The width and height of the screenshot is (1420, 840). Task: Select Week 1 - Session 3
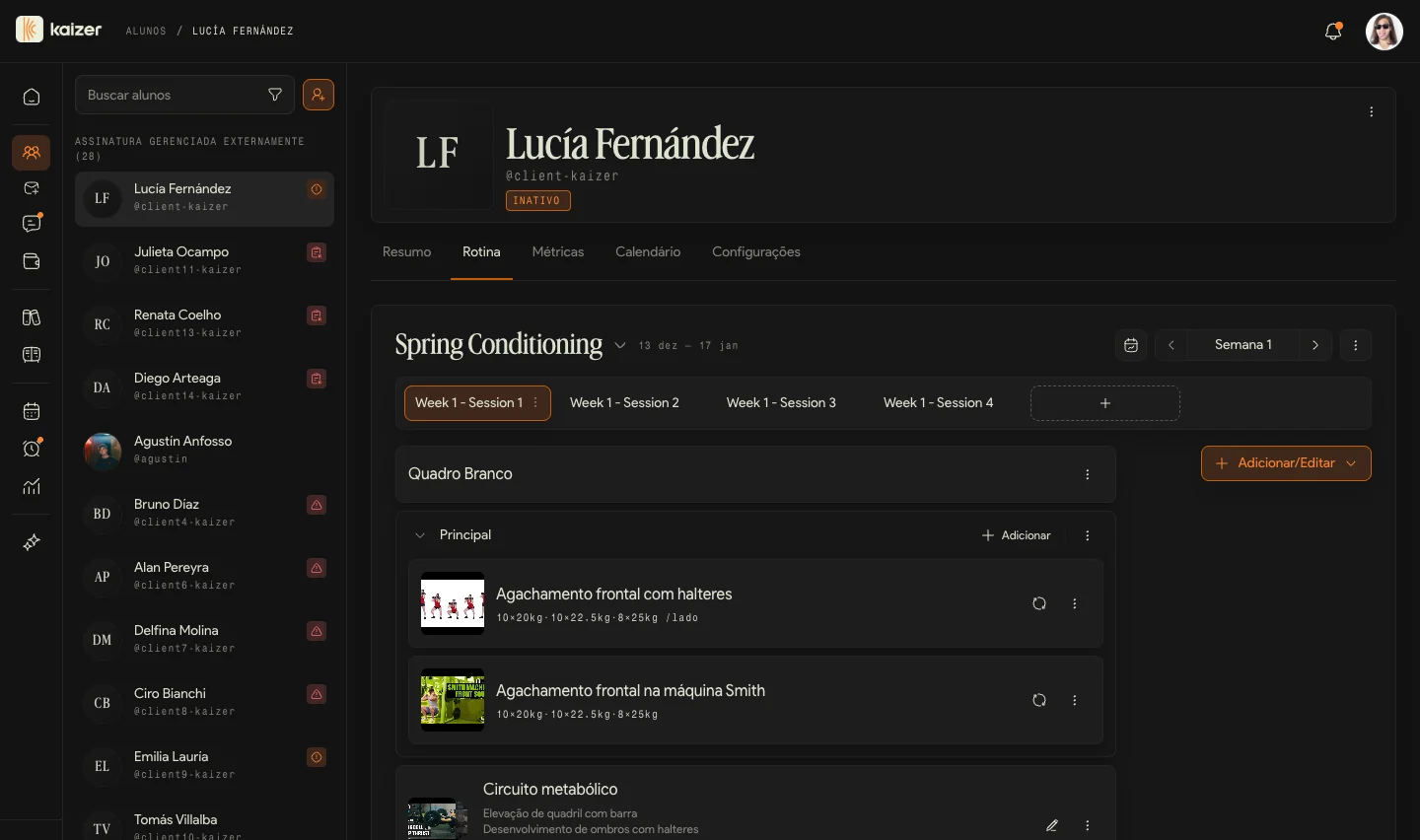(x=781, y=403)
